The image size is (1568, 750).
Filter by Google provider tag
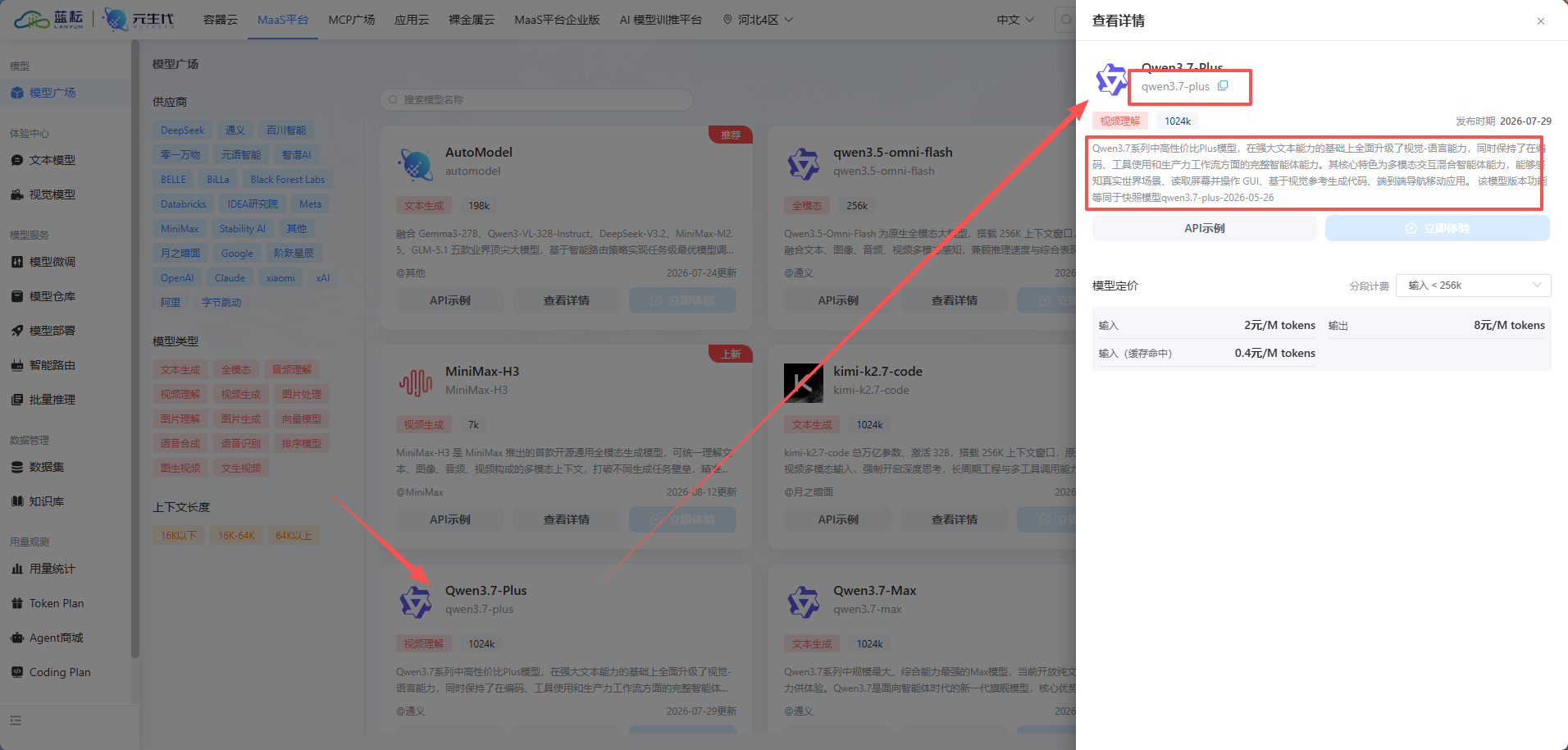(x=237, y=253)
